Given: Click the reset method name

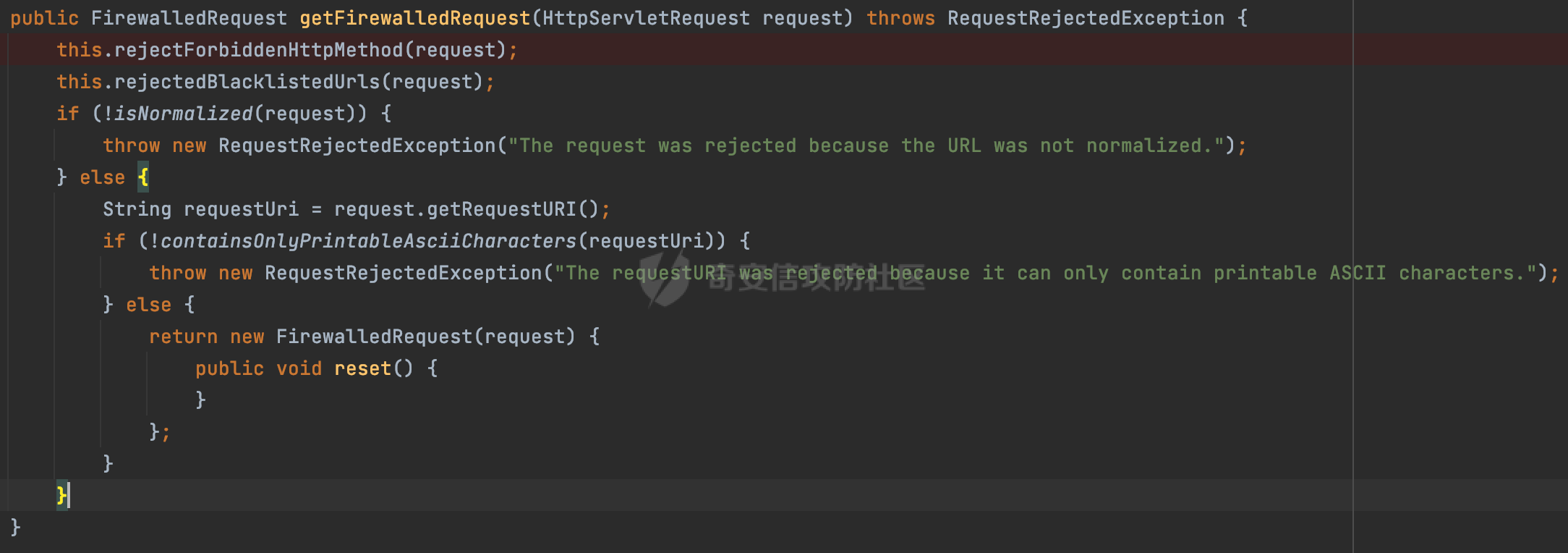Looking at the screenshot, I should click(362, 368).
